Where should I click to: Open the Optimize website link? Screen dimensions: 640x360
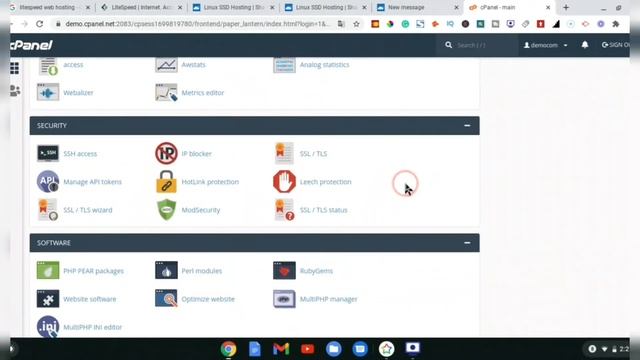pyautogui.click(x=208, y=299)
